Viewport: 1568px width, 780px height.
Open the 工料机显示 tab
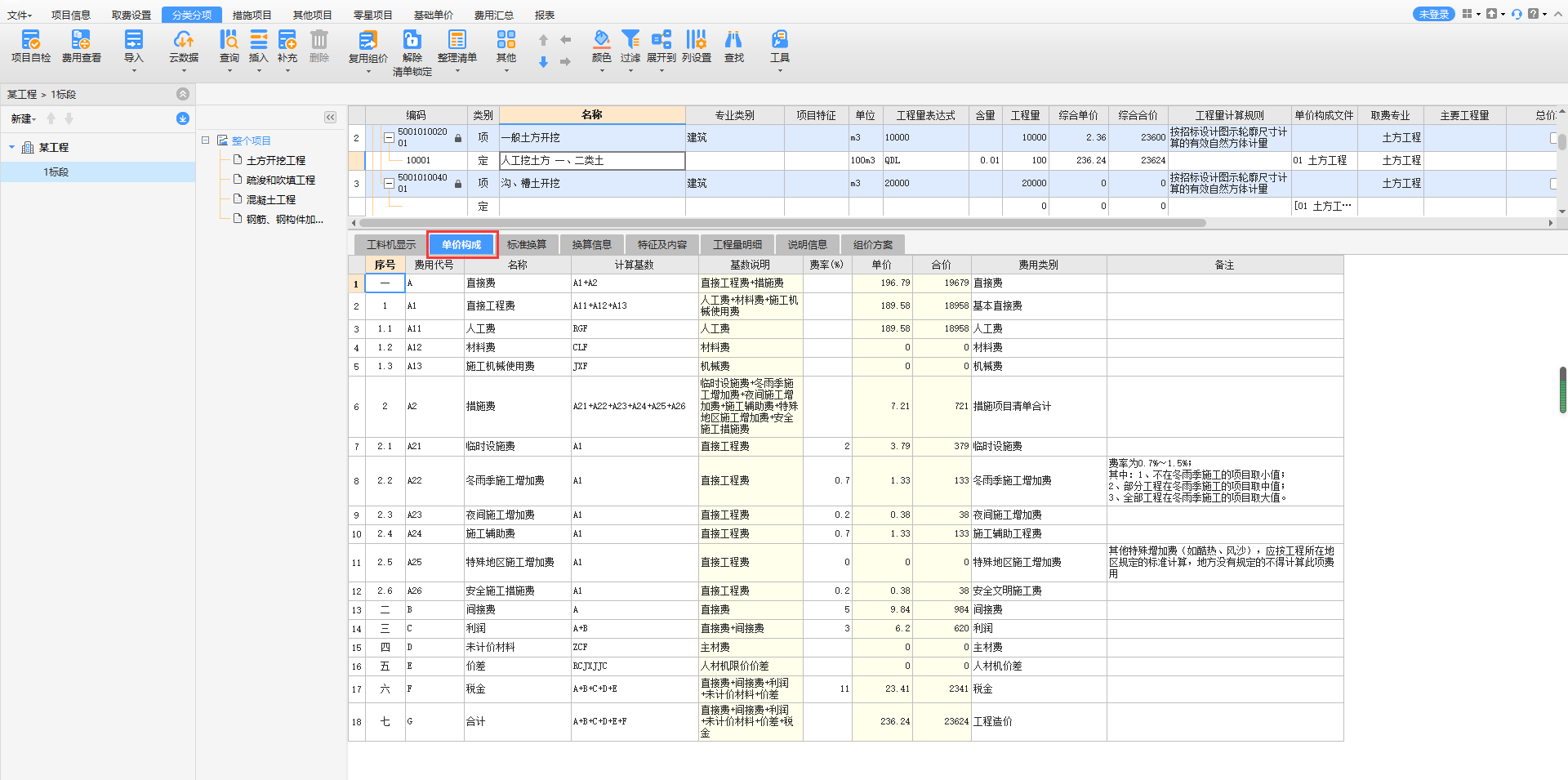pyautogui.click(x=391, y=245)
